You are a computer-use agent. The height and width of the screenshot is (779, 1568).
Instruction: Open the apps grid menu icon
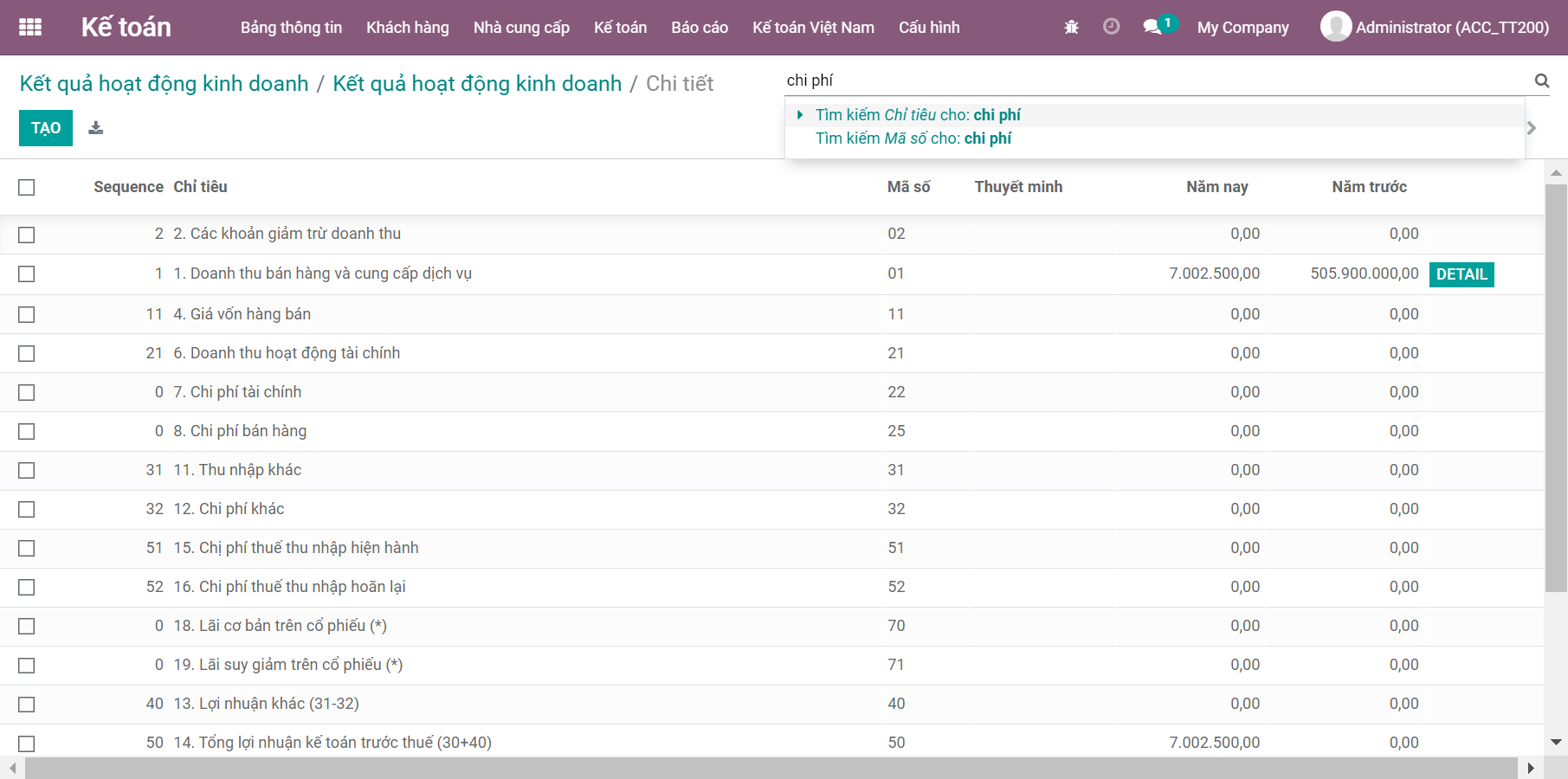point(30,27)
